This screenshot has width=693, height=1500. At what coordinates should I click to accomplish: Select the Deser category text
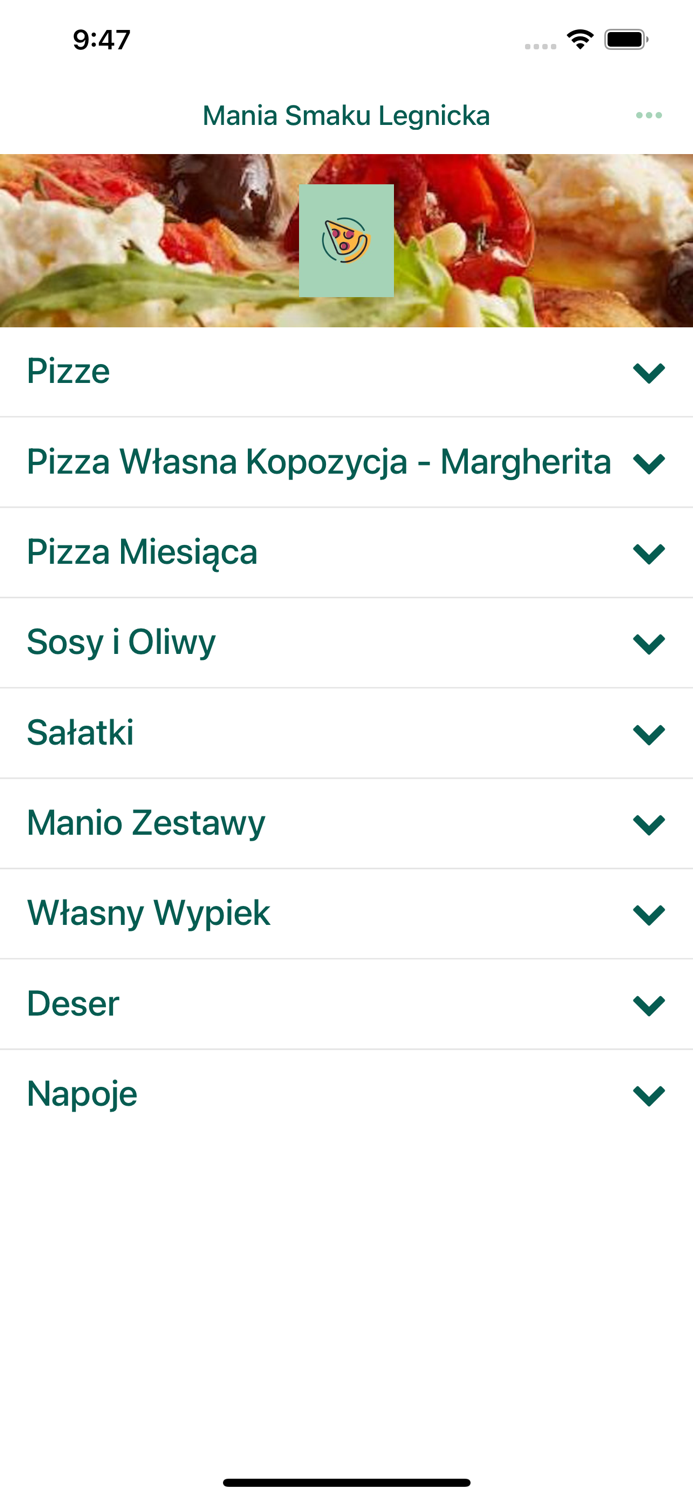[72, 1003]
